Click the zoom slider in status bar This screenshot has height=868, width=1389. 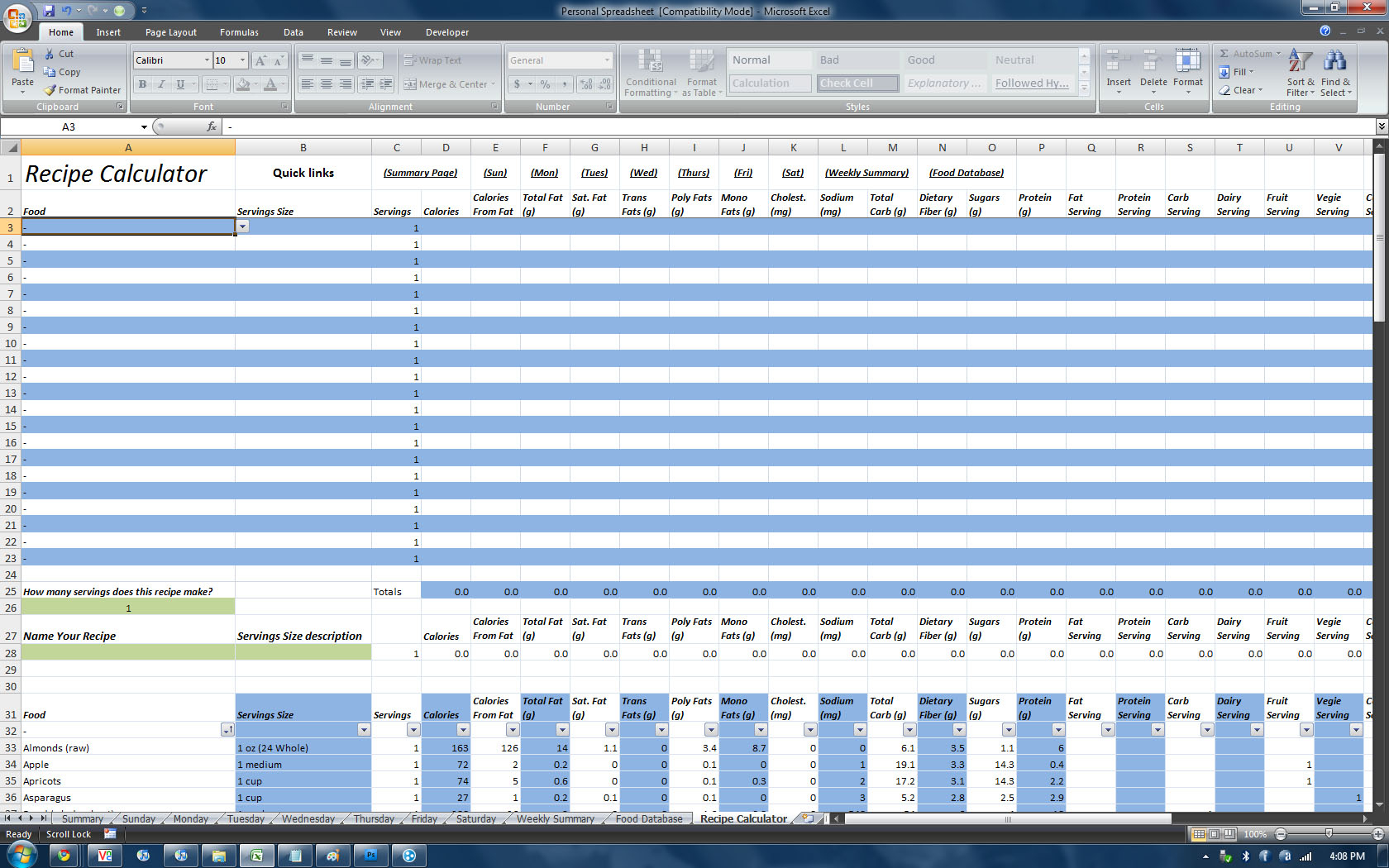[1328, 834]
